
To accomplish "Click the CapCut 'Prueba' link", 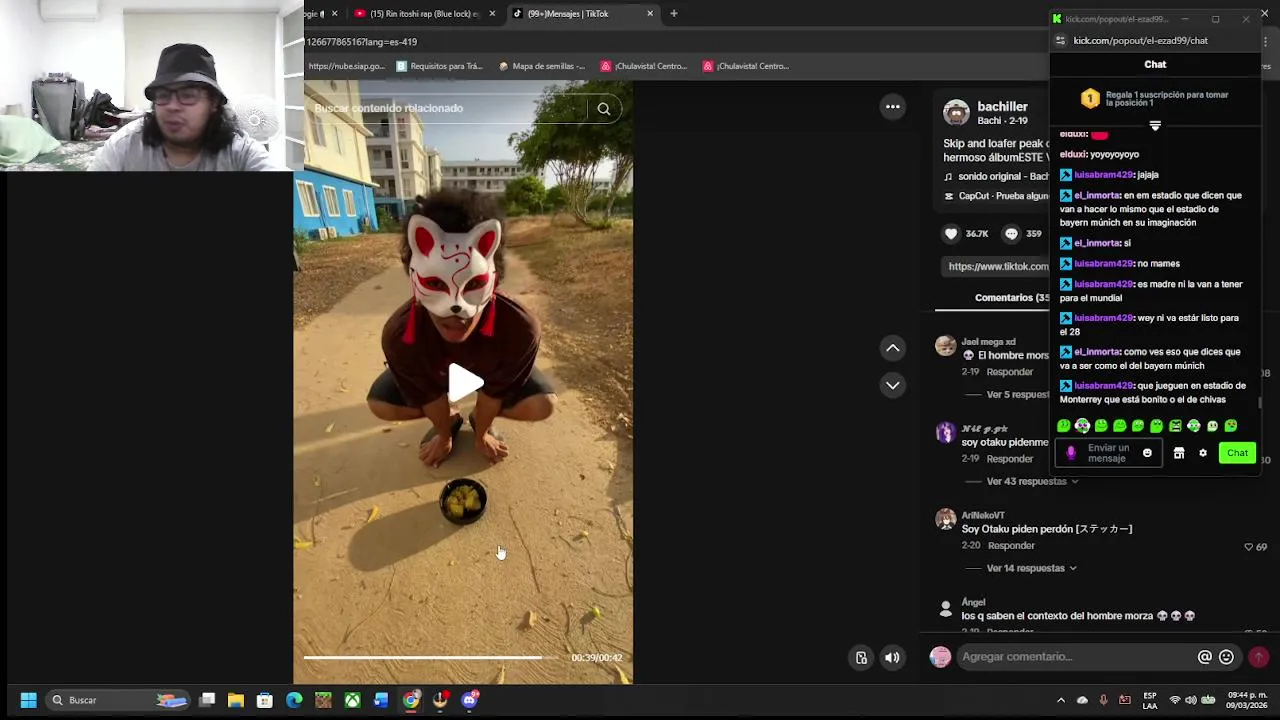I will coord(996,196).
